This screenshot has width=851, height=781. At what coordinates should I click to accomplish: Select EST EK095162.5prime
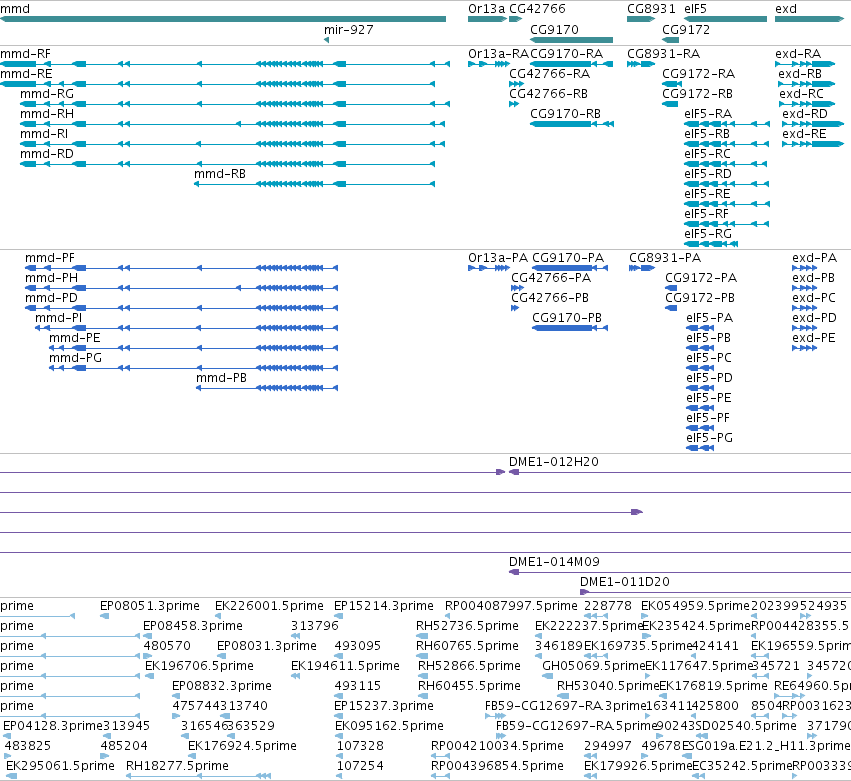pyautogui.click(x=389, y=726)
